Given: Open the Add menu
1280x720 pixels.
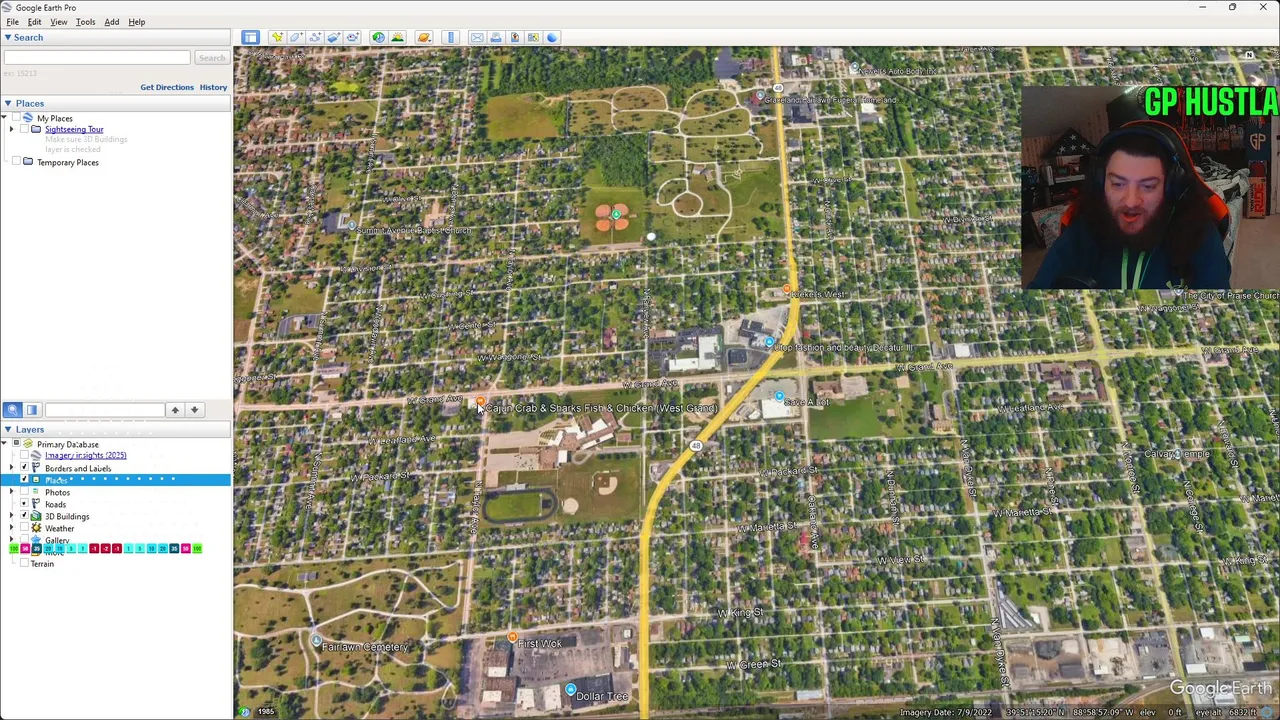Looking at the screenshot, I should click(x=112, y=22).
